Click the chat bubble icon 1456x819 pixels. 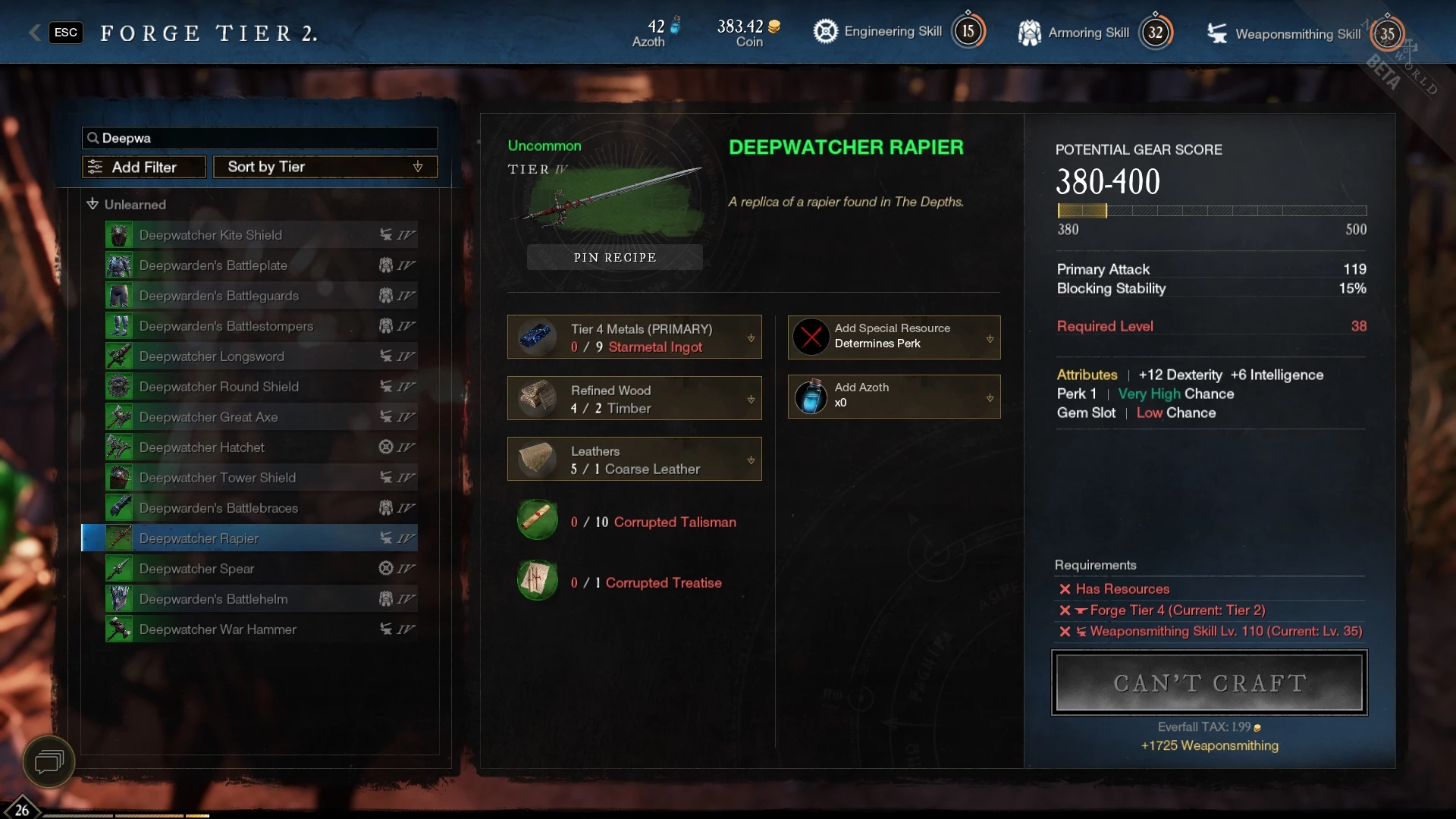pos(49,761)
